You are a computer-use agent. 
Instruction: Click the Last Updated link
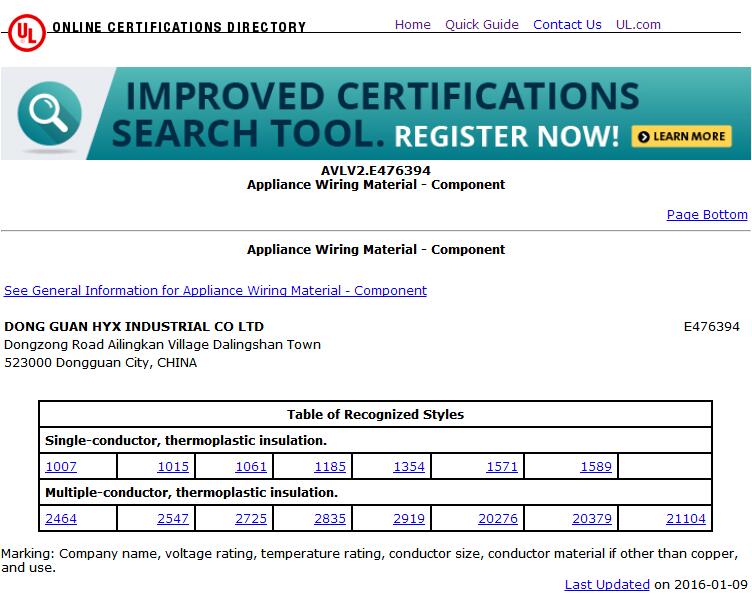(x=607, y=585)
